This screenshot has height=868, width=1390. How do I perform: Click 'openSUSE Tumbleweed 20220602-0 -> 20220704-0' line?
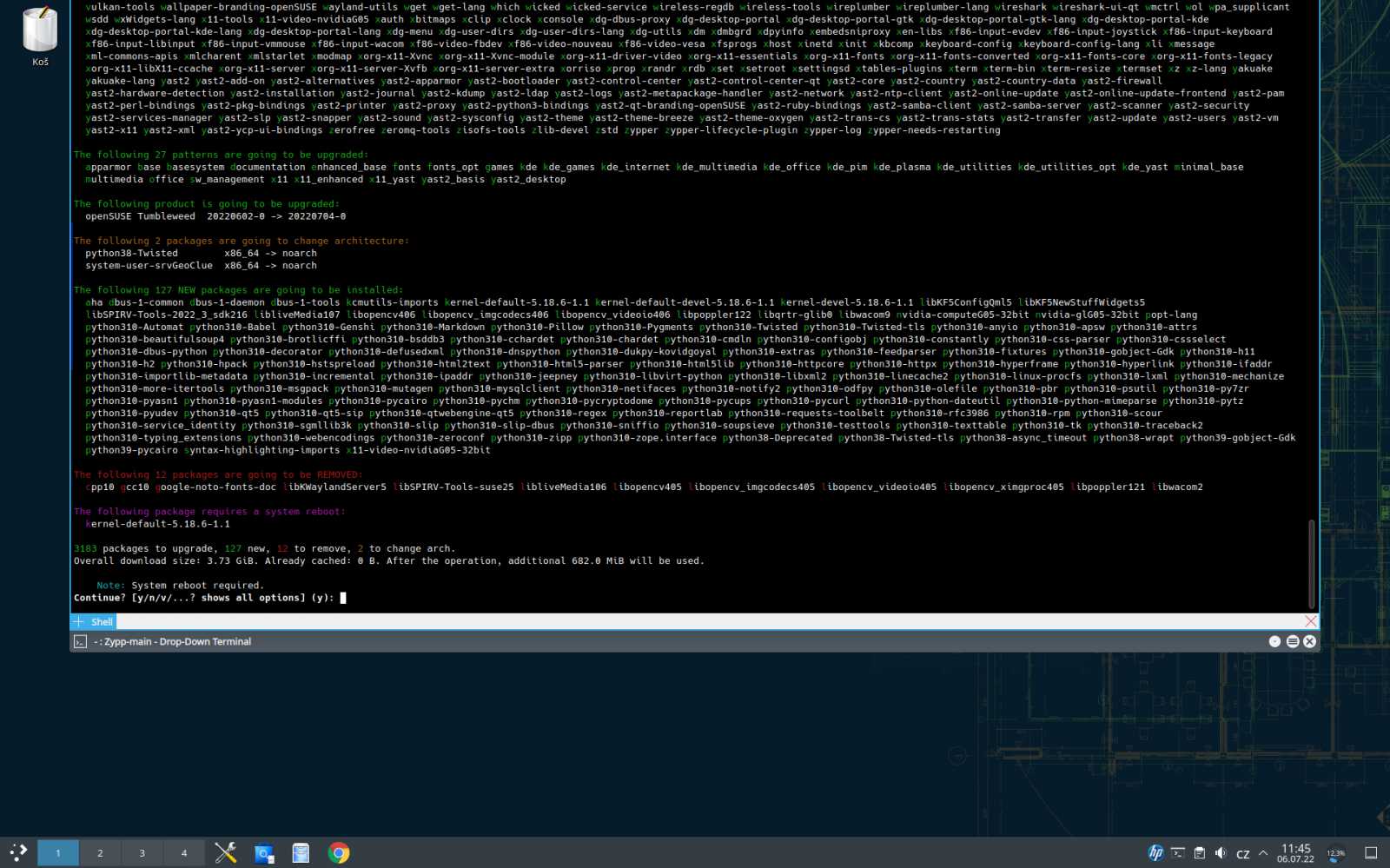(215, 216)
